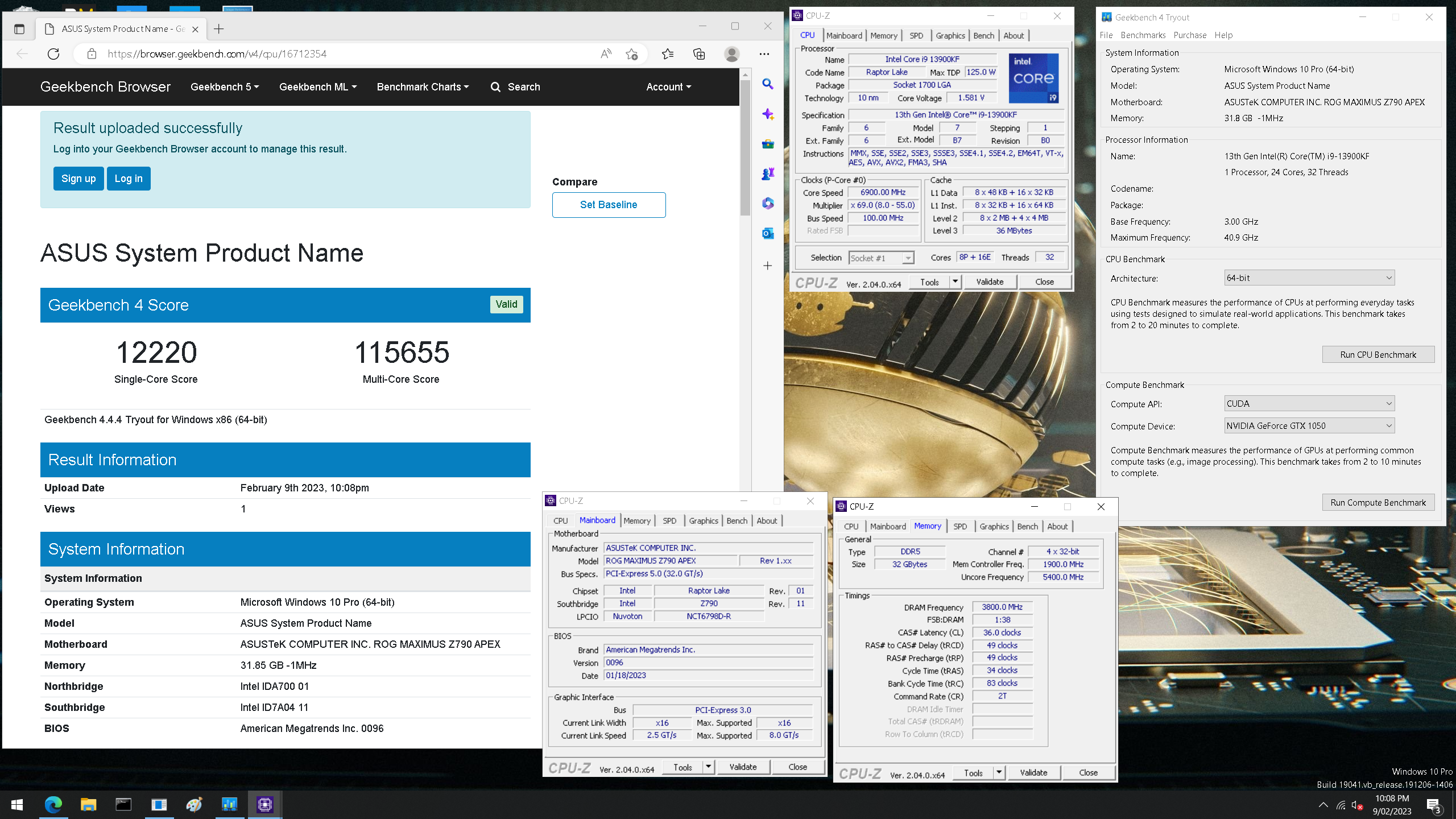Click Validate in the Memory CPU-Z window
1456x819 pixels.
tap(1033, 773)
